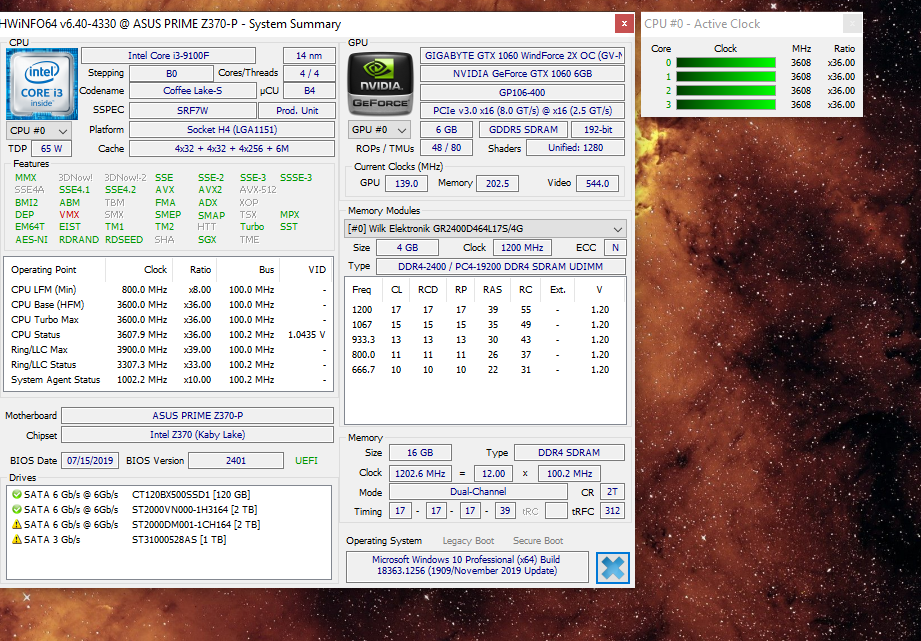Screen dimensions: 921x641
Task: Click the cache 4x32 + 4x32 + 4x256 + 6M field
Action: point(232,149)
